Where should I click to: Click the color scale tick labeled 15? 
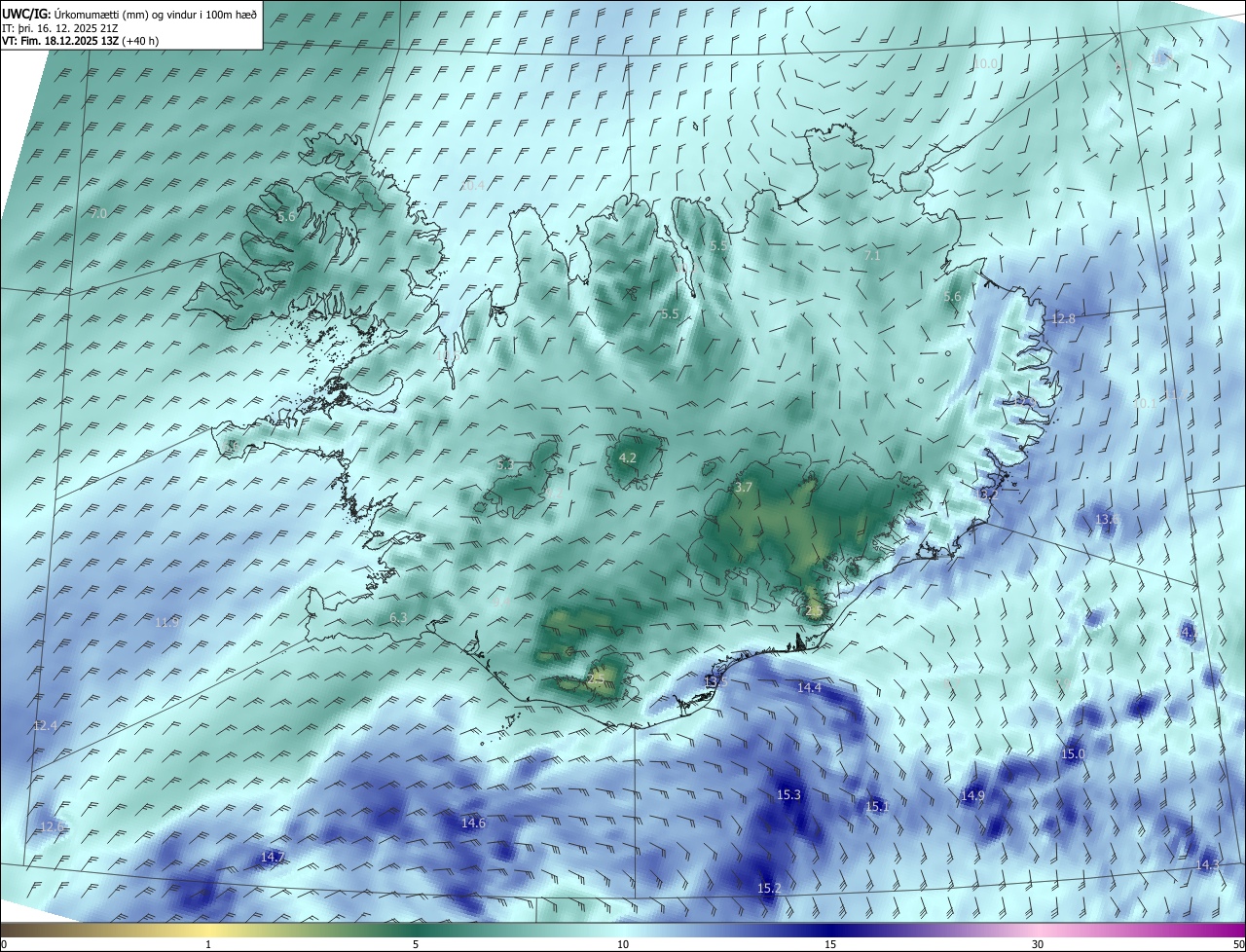pyautogui.click(x=830, y=944)
